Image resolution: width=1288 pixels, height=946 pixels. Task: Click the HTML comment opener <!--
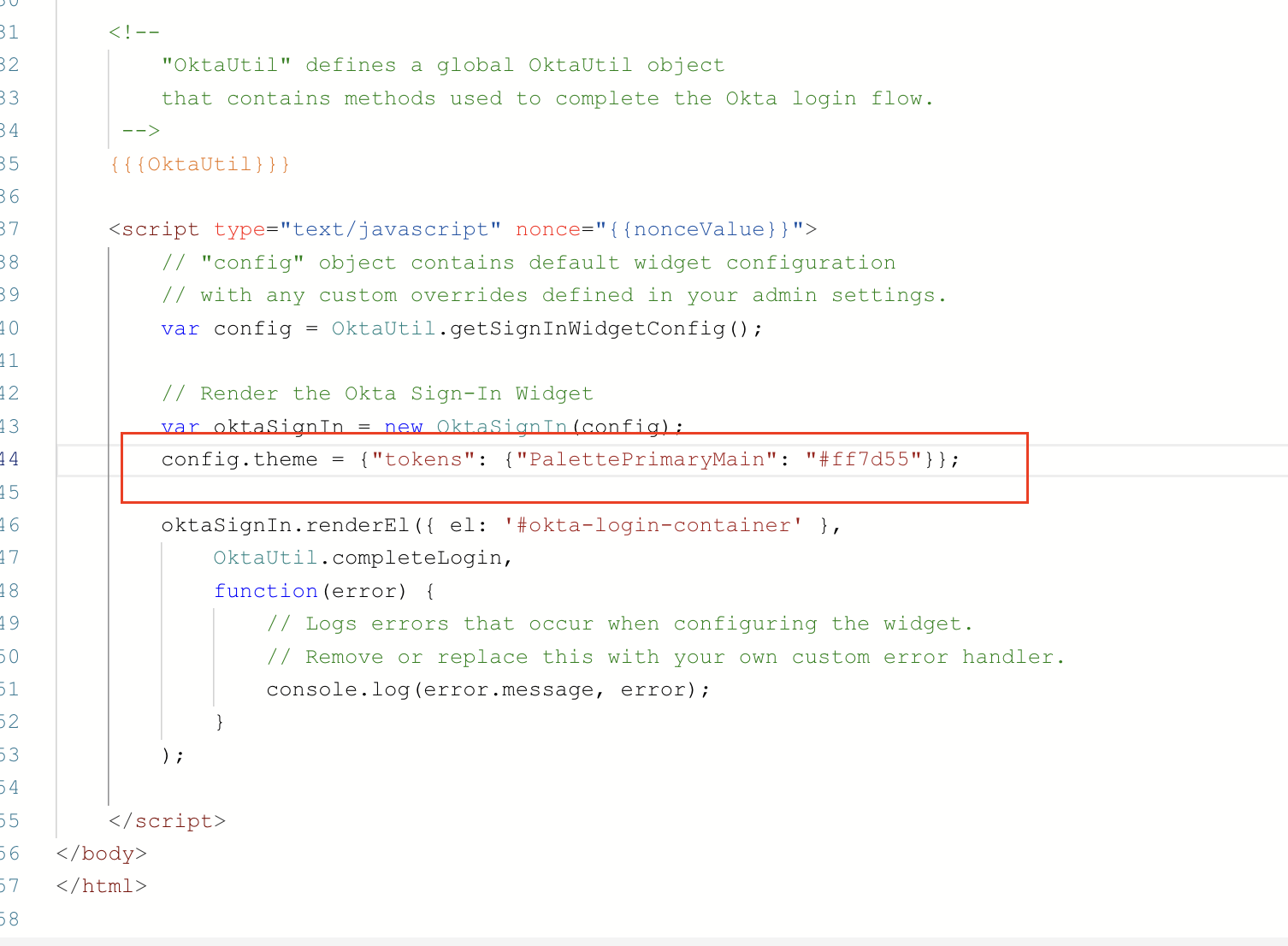(x=134, y=33)
